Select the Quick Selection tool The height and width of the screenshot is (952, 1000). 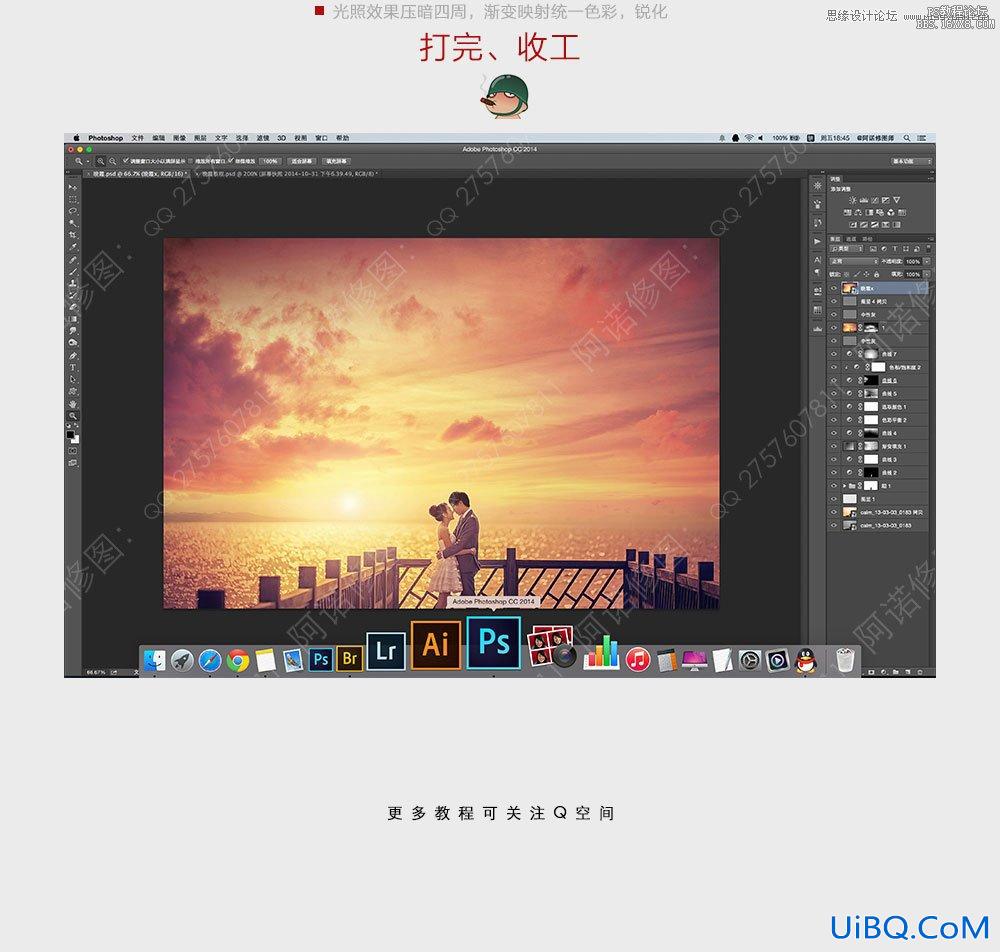point(73,223)
